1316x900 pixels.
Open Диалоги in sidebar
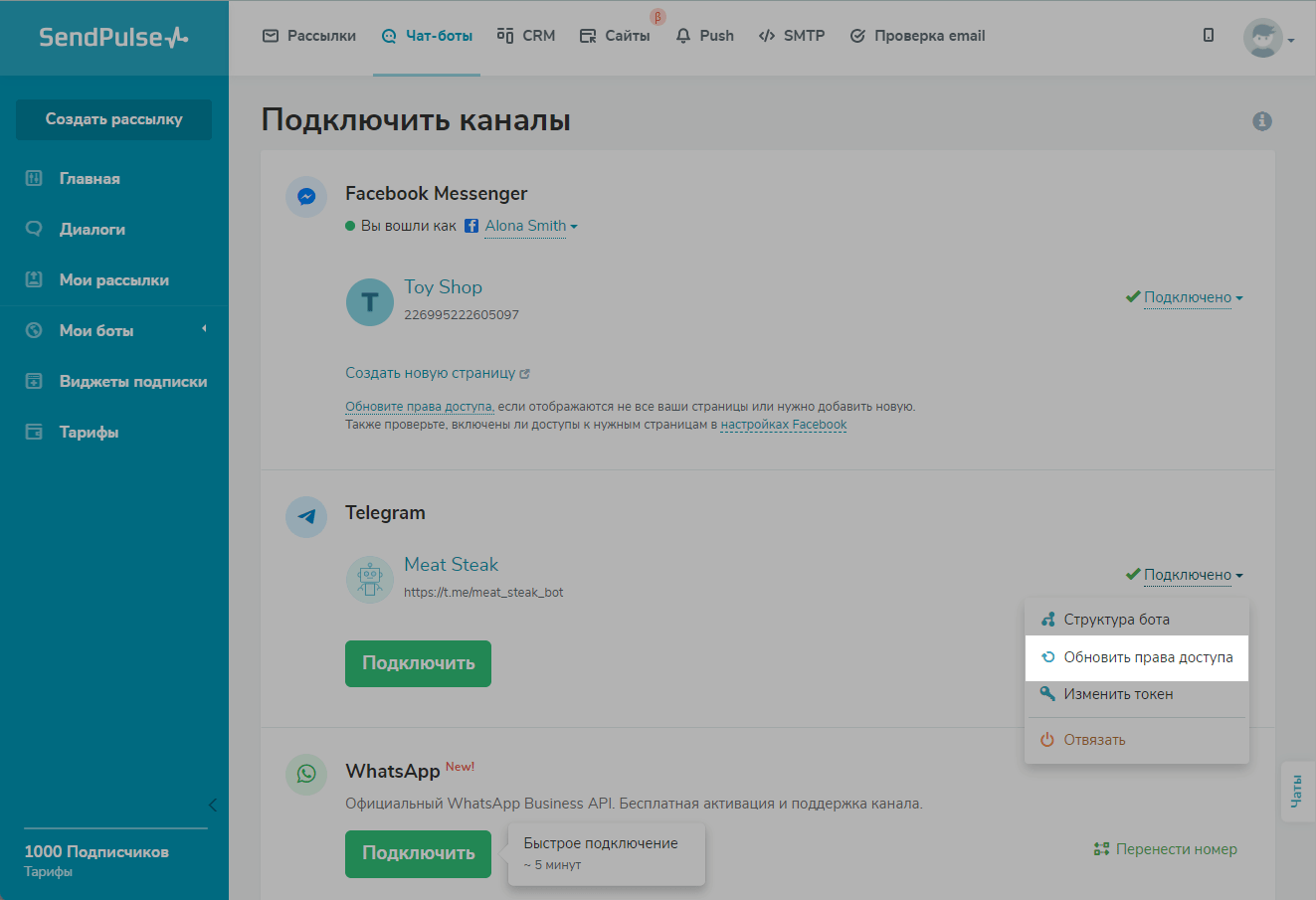coord(93,230)
